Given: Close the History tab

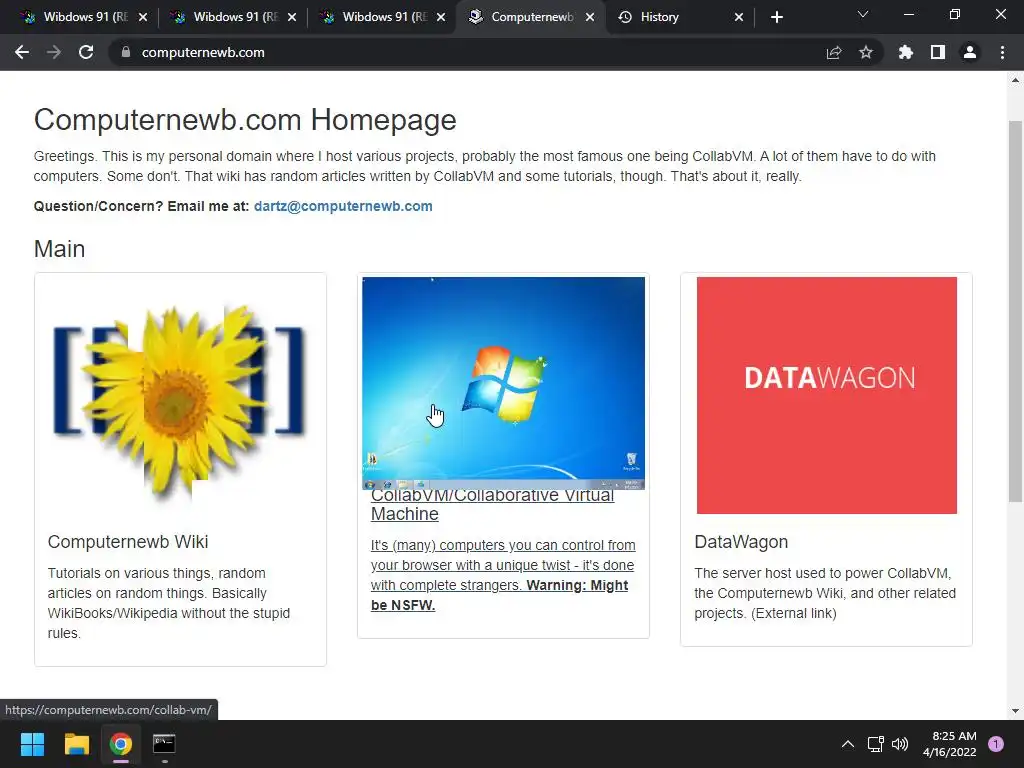Looking at the screenshot, I should pos(739,17).
